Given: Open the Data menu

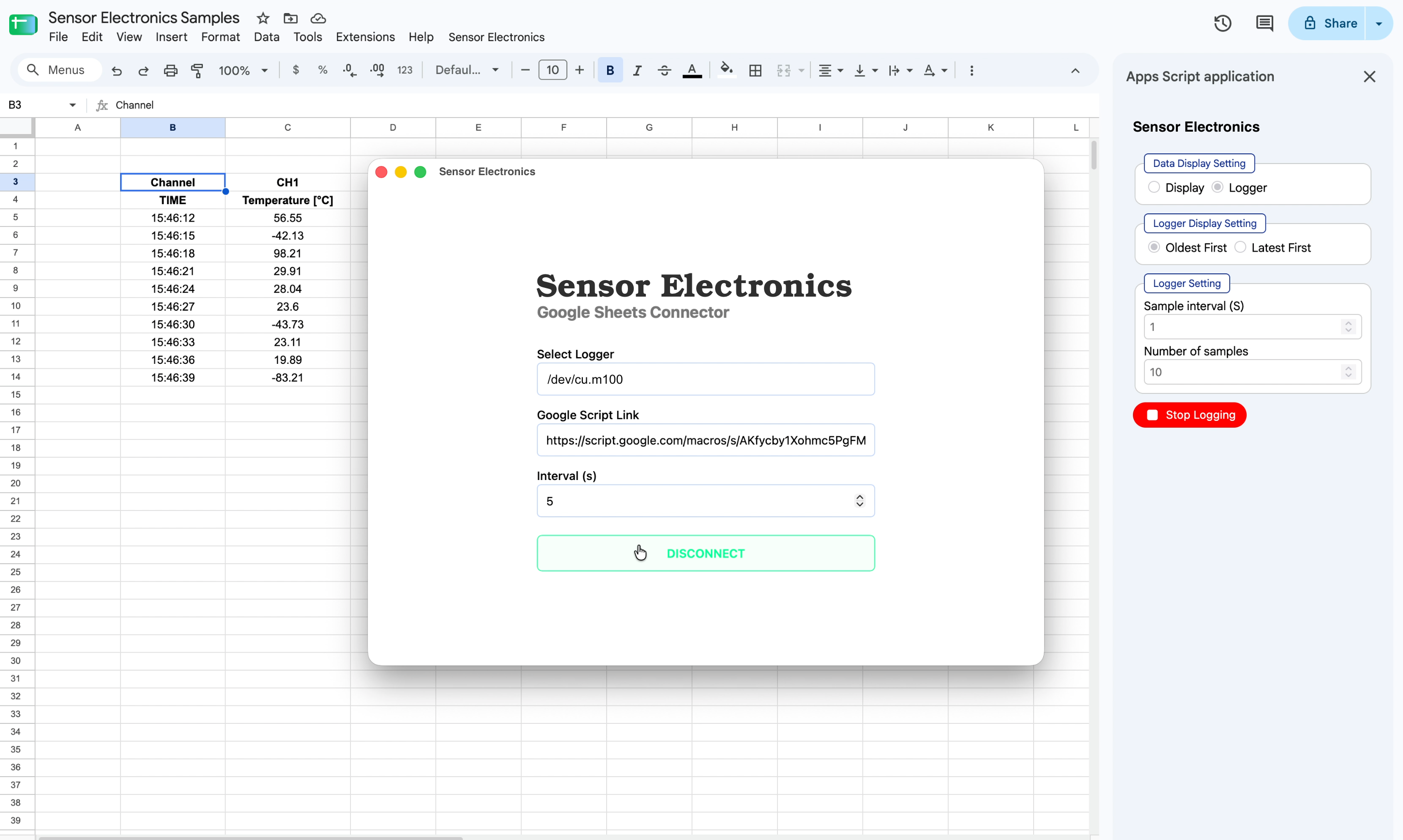Looking at the screenshot, I should (266, 37).
